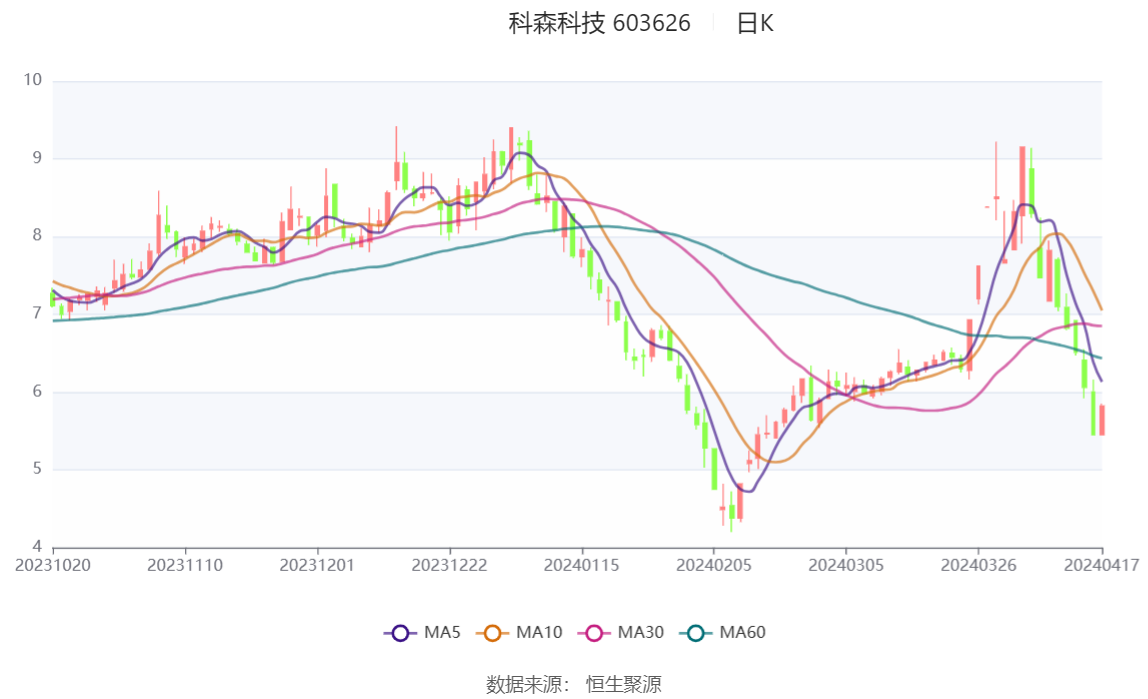
Task: Click the 日K label in the title
Action: click(x=755, y=23)
